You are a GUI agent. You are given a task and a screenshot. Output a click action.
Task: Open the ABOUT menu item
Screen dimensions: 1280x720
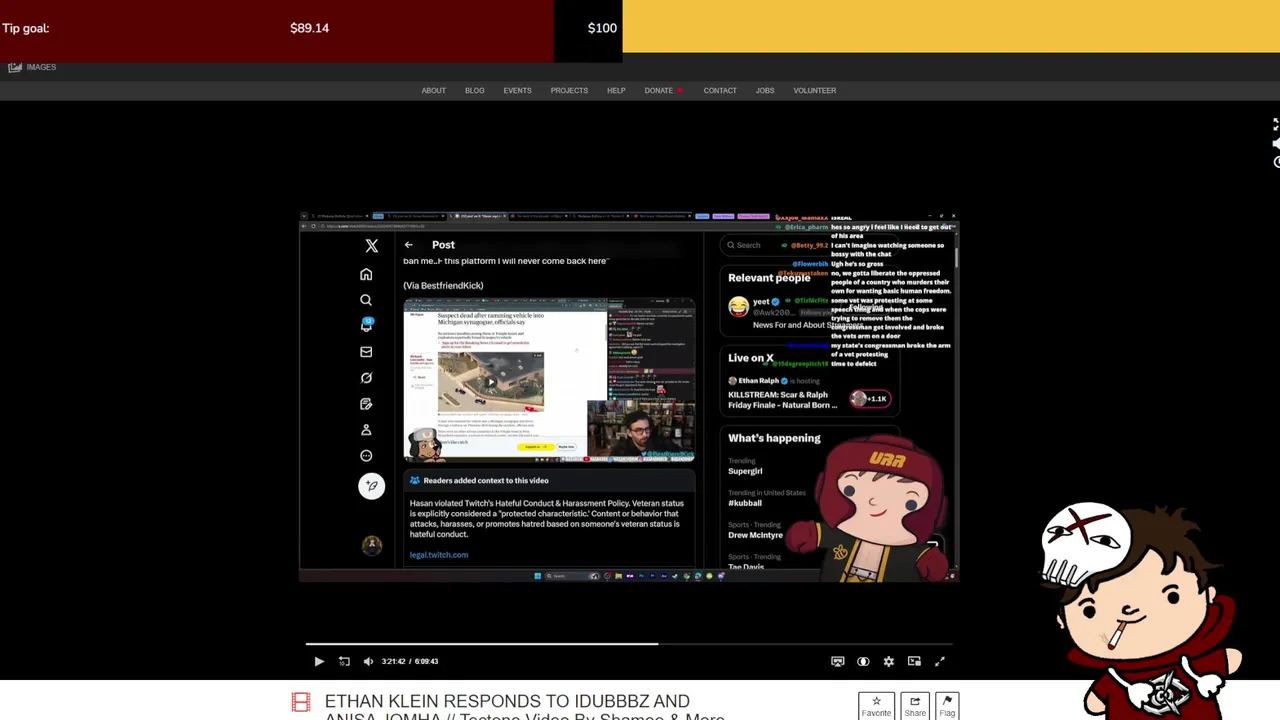tap(433, 90)
